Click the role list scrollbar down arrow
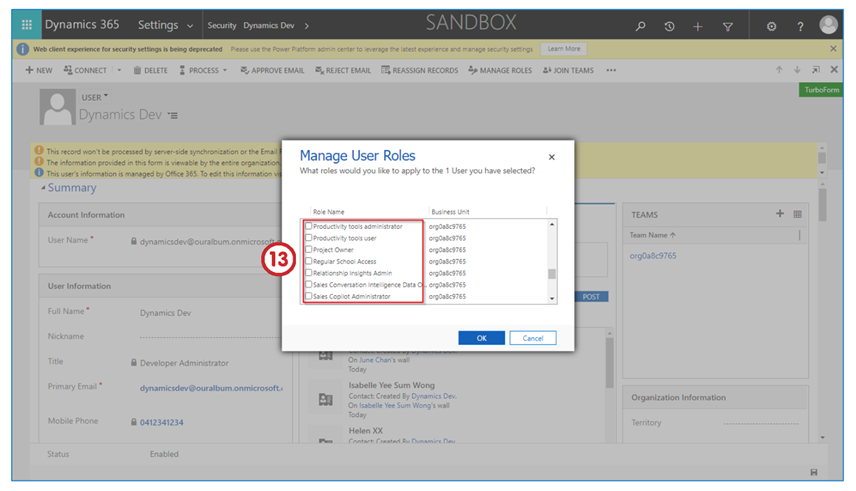The height and width of the screenshot is (491, 856). (x=552, y=298)
